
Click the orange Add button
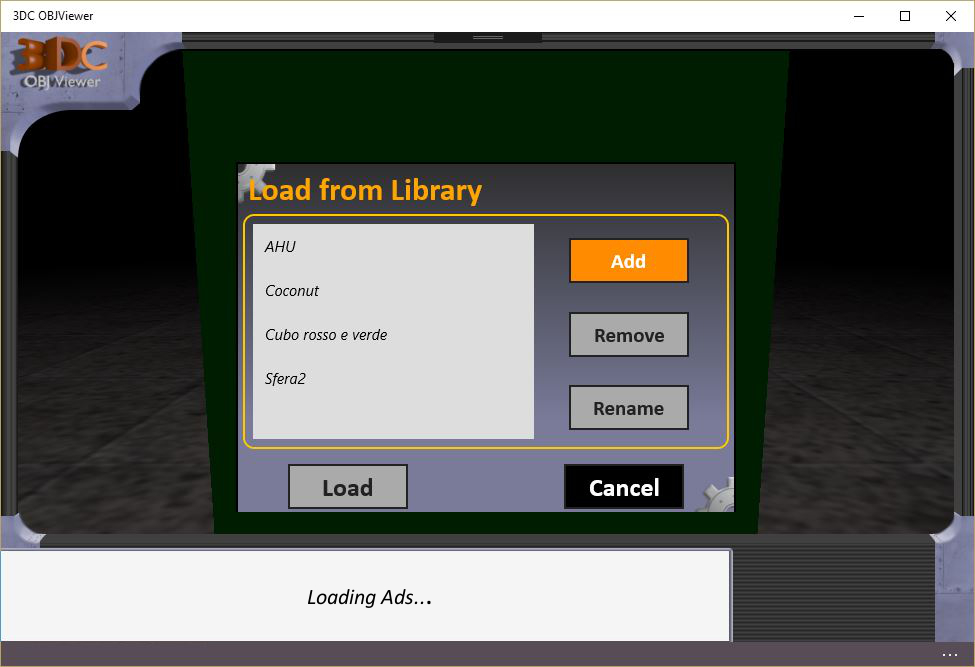[x=628, y=261]
